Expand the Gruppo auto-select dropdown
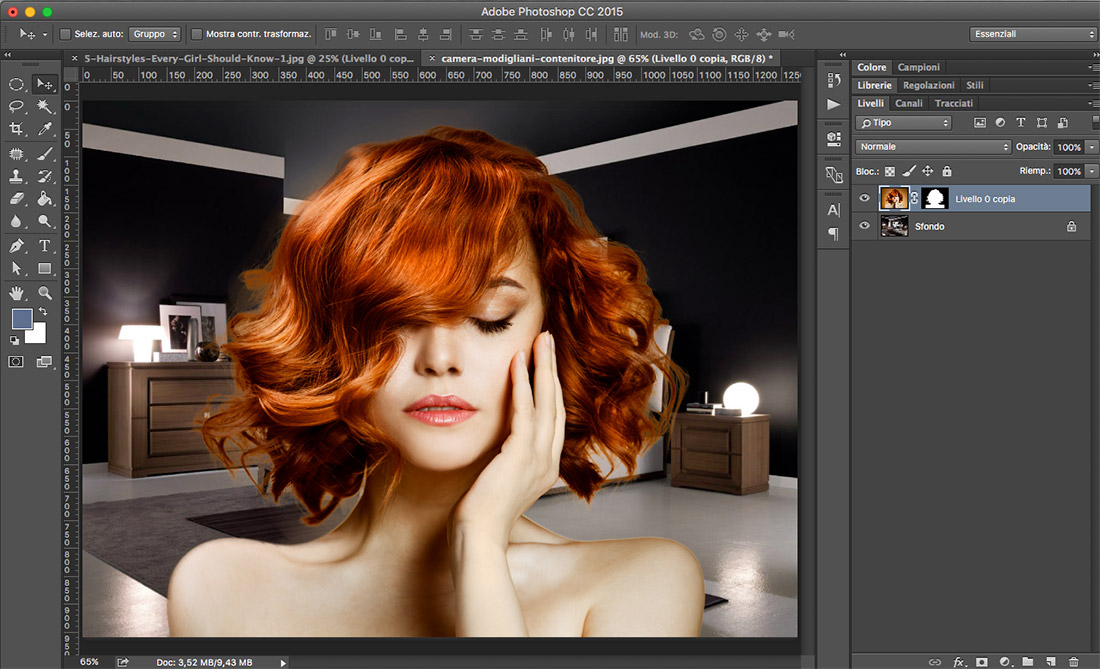Image resolution: width=1100 pixels, height=669 pixels. [x=155, y=34]
